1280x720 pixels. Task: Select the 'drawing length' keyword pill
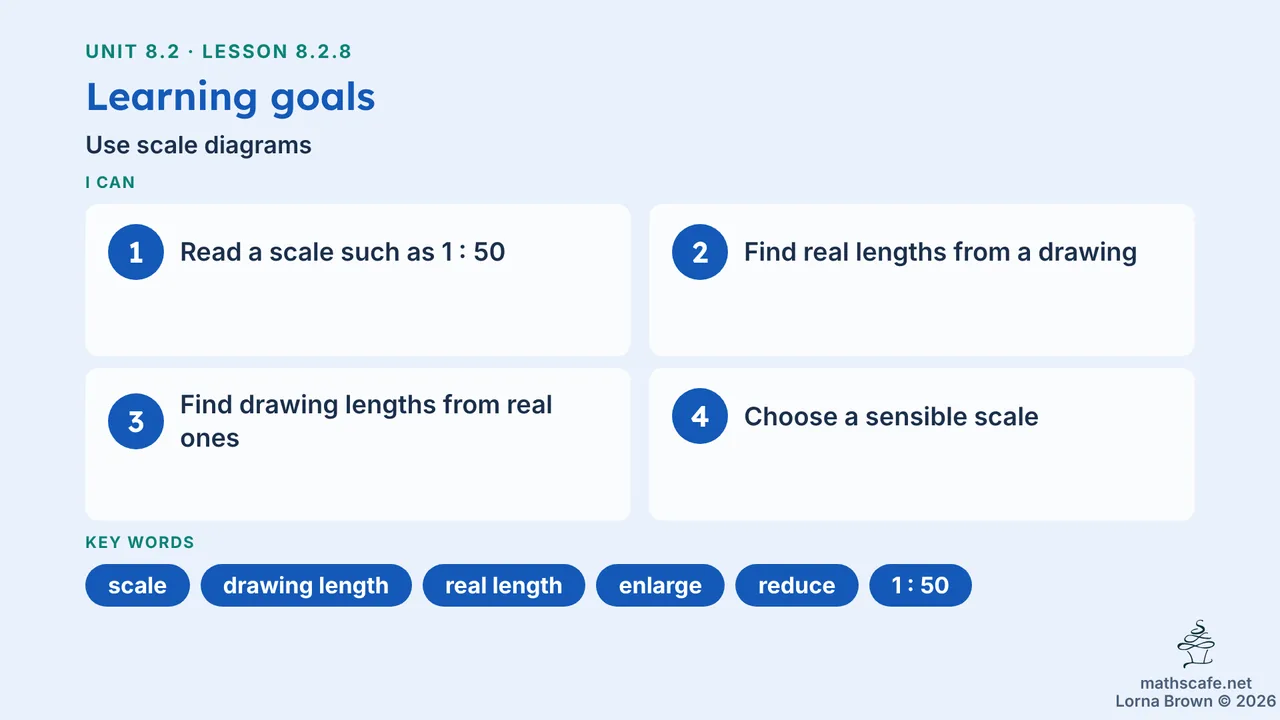[306, 585]
